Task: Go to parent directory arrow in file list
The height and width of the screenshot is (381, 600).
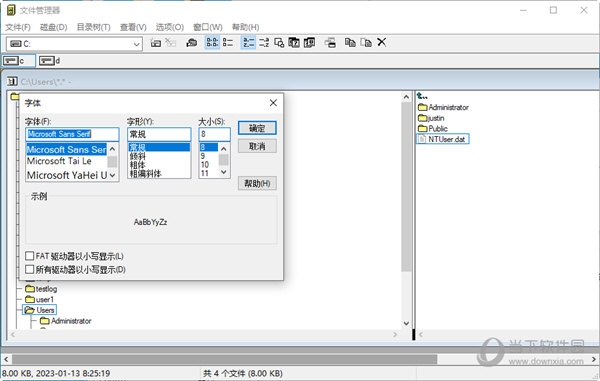Action: tap(422, 96)
